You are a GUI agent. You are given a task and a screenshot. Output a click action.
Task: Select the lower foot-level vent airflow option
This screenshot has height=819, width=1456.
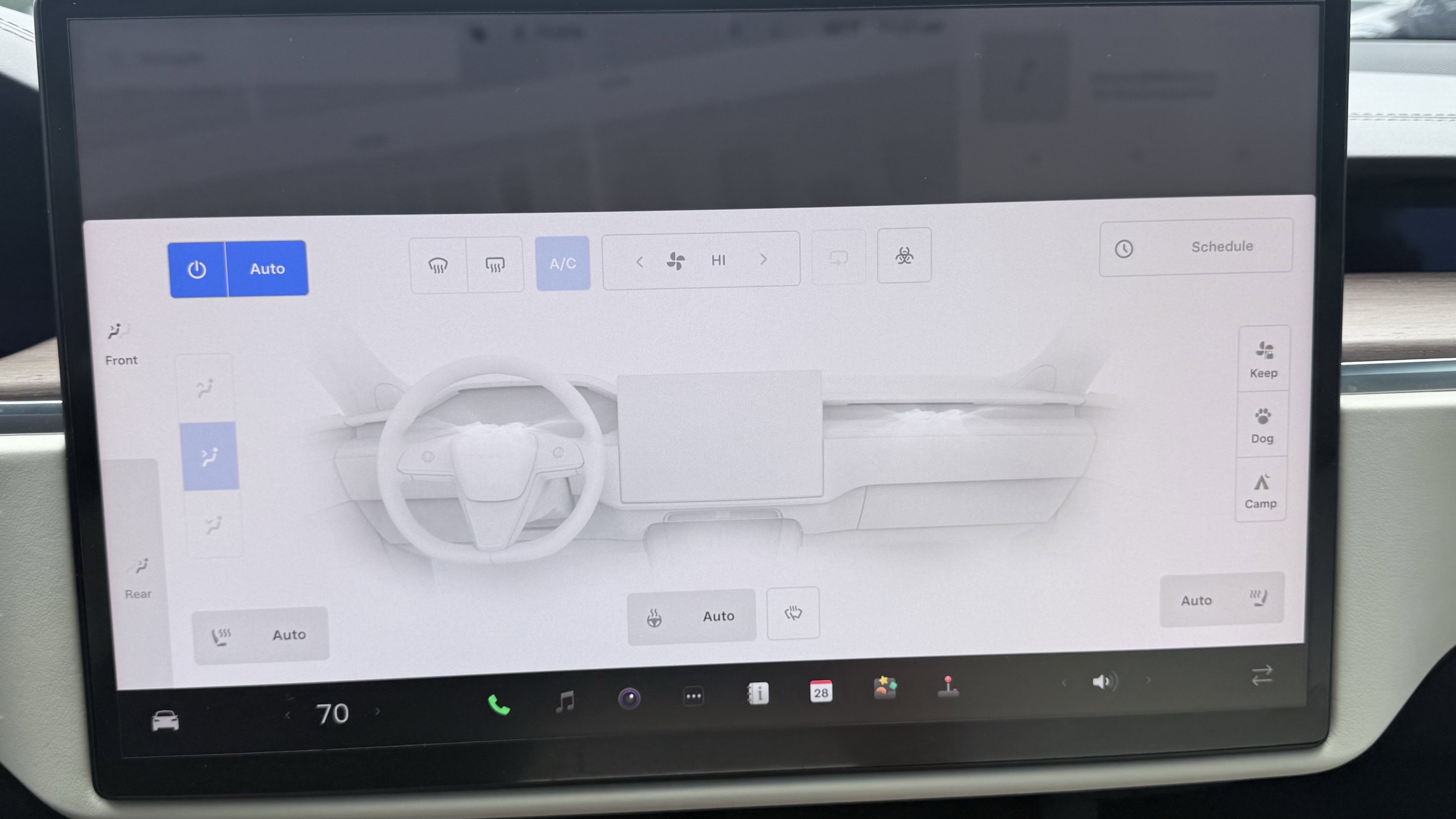[x=214, y=524]
